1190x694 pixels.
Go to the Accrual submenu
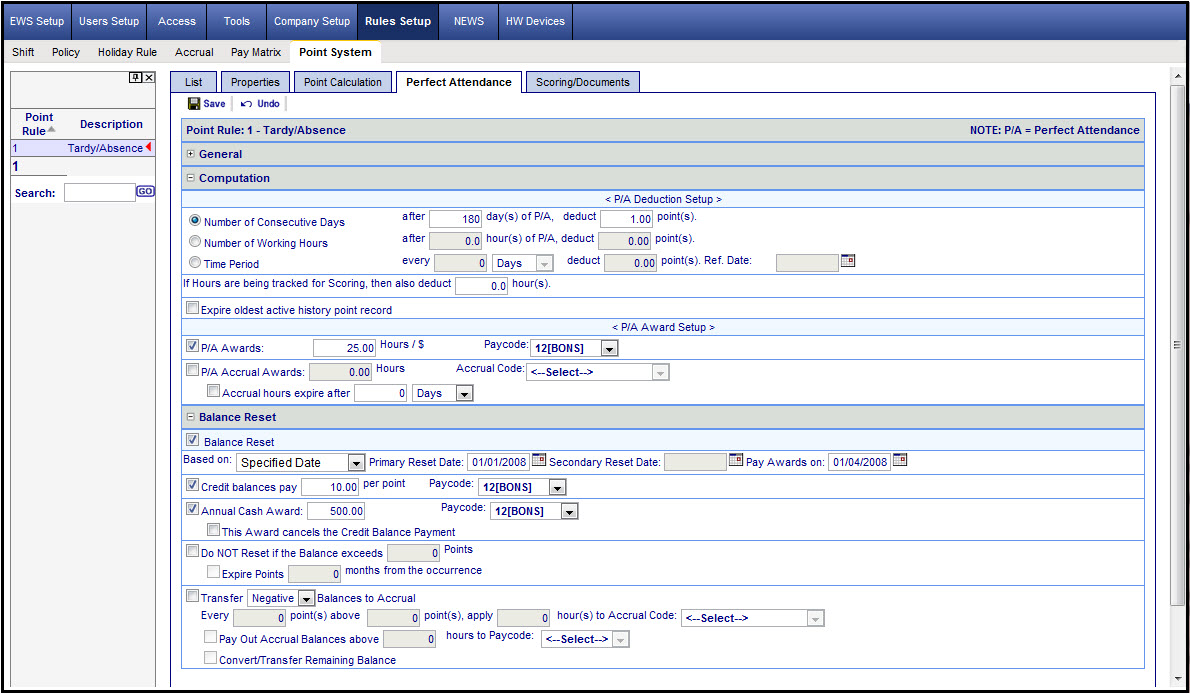[194, 52]
